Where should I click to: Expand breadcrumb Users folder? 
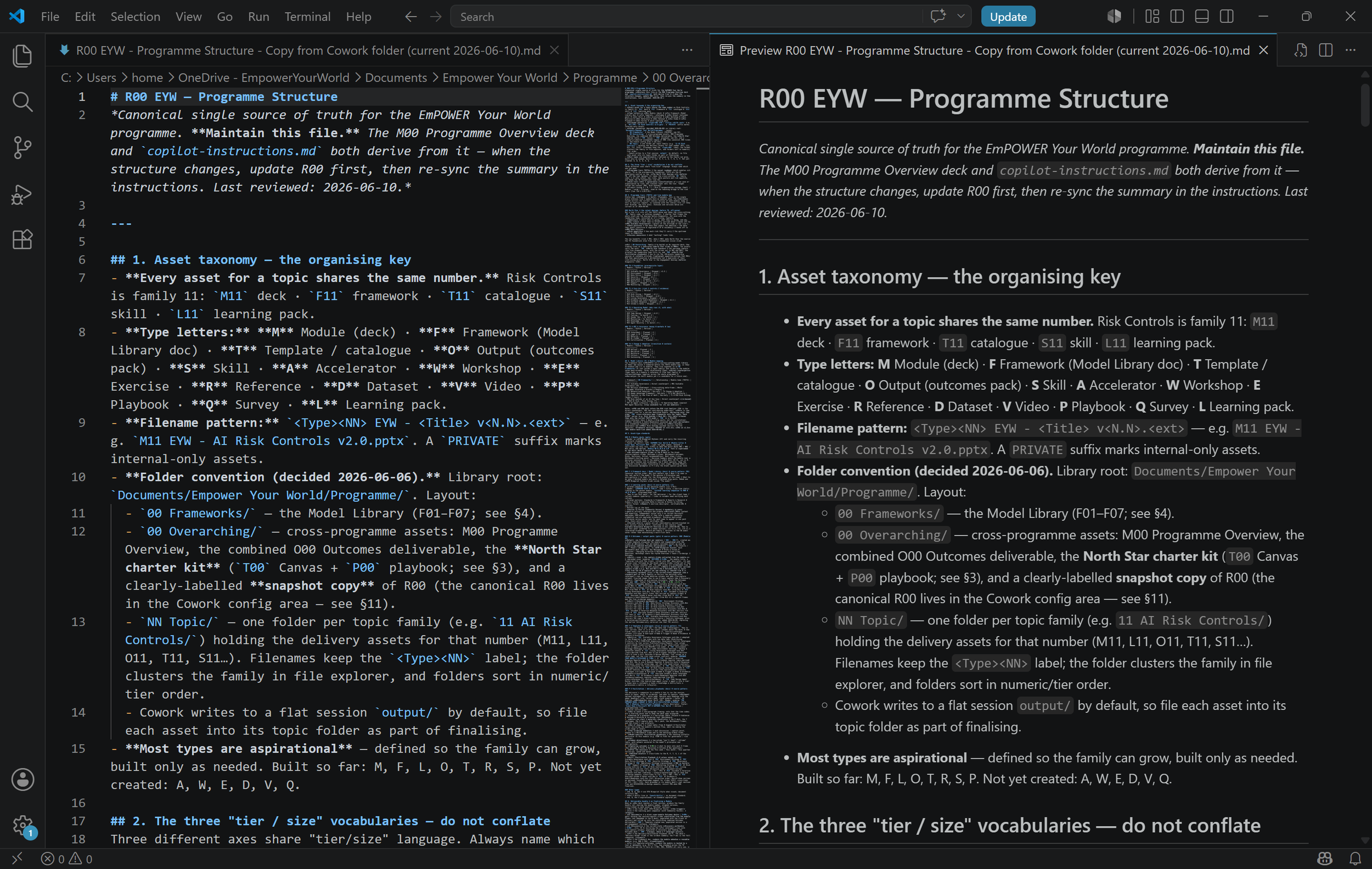(x=102, y=77)
